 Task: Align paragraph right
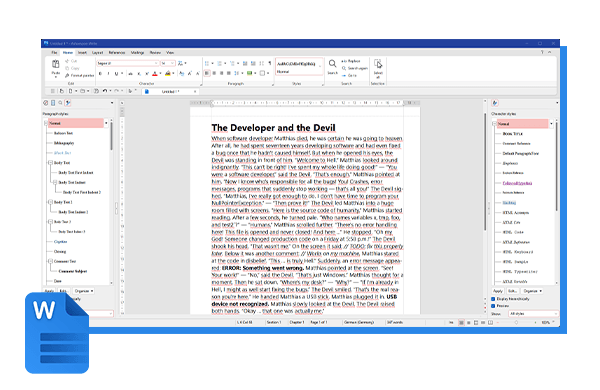(222, 73)
